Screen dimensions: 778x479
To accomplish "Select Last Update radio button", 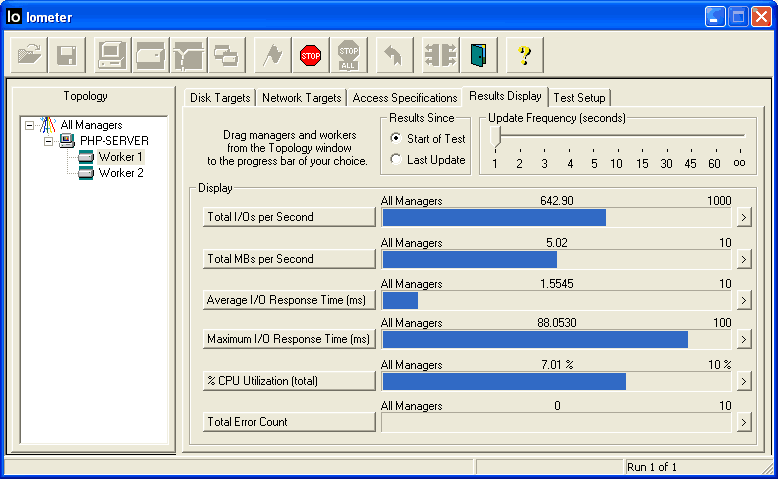I will click(395, 159).
